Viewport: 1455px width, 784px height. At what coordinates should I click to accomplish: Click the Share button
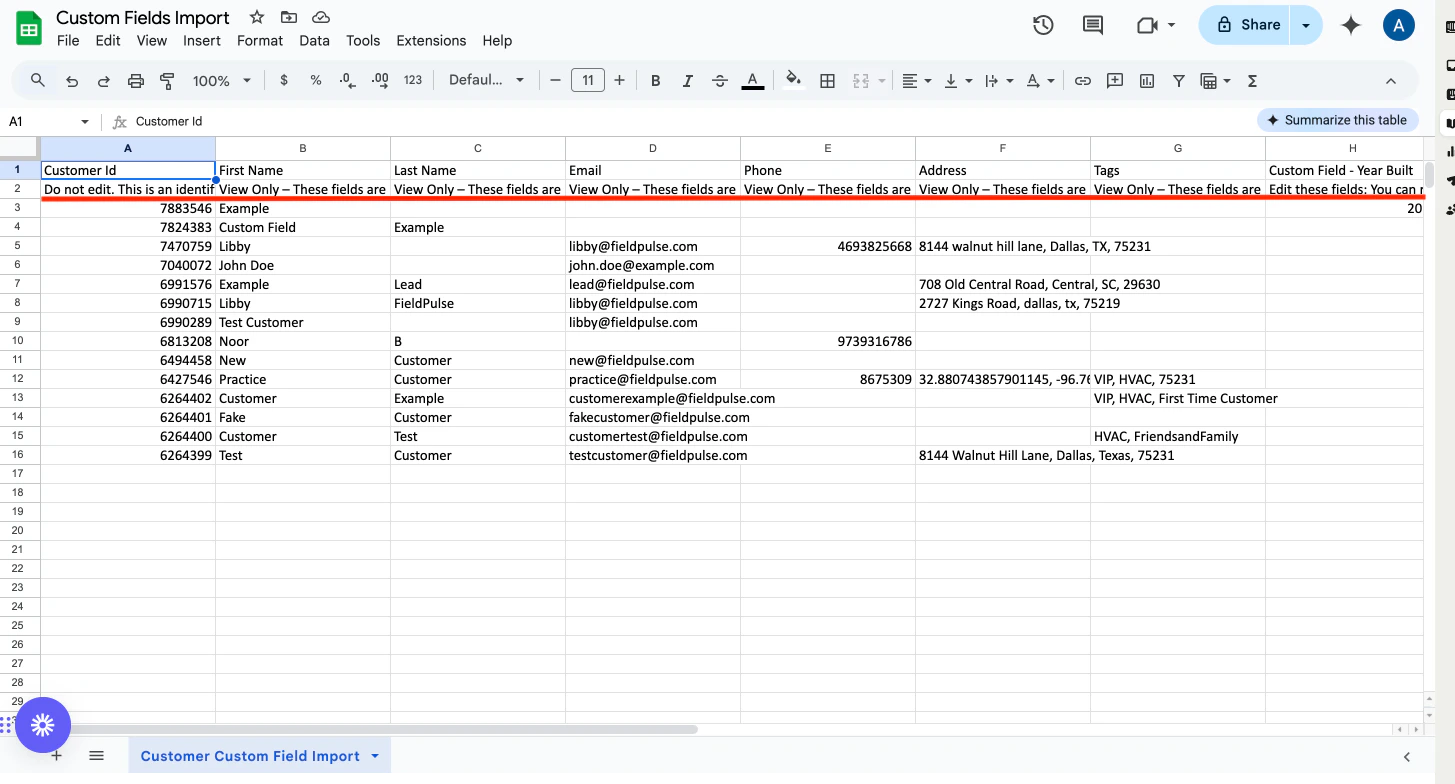click(1244, 25)
